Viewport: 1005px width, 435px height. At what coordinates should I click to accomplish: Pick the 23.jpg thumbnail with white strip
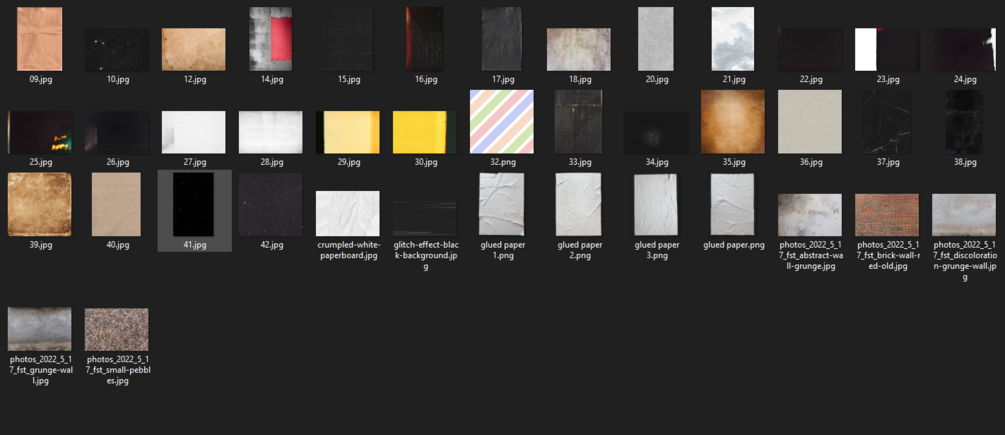pos(887,49)
